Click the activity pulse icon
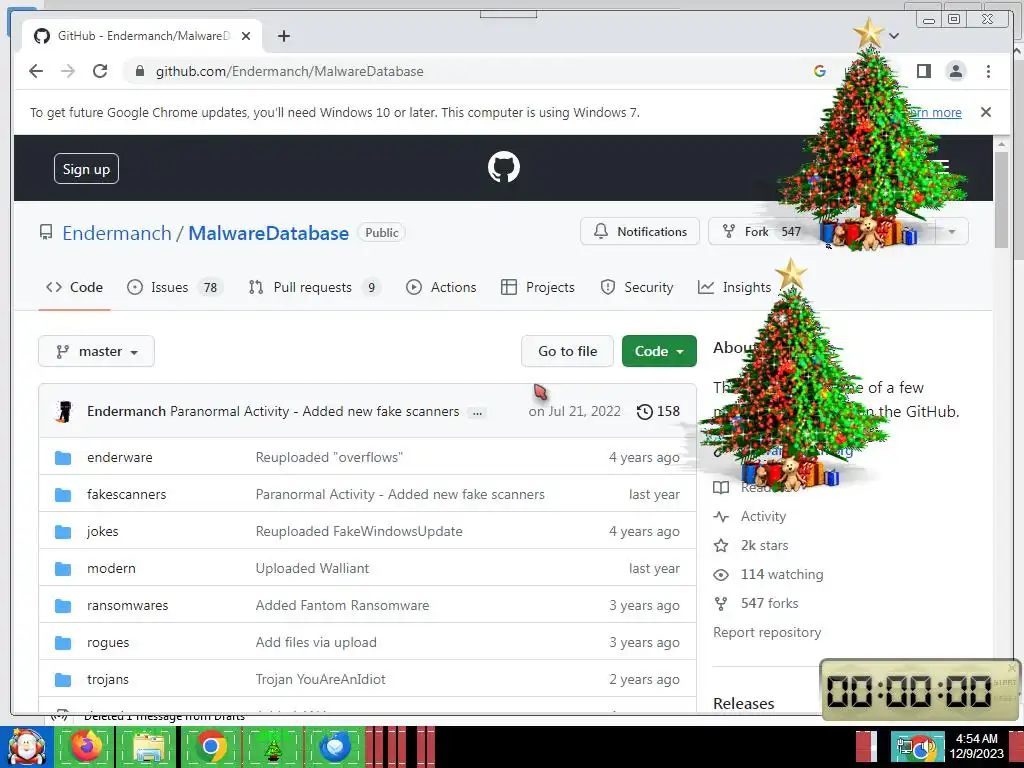Viewport: 1024px width, 768px height. (x=721, y=517)
